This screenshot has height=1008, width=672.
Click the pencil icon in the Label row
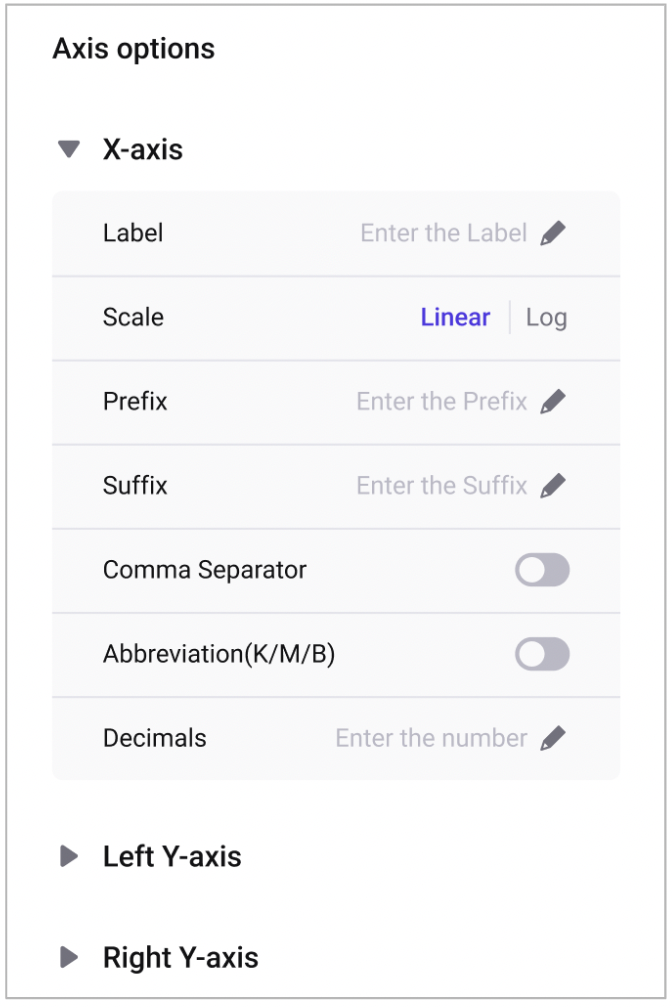[552, 234]
